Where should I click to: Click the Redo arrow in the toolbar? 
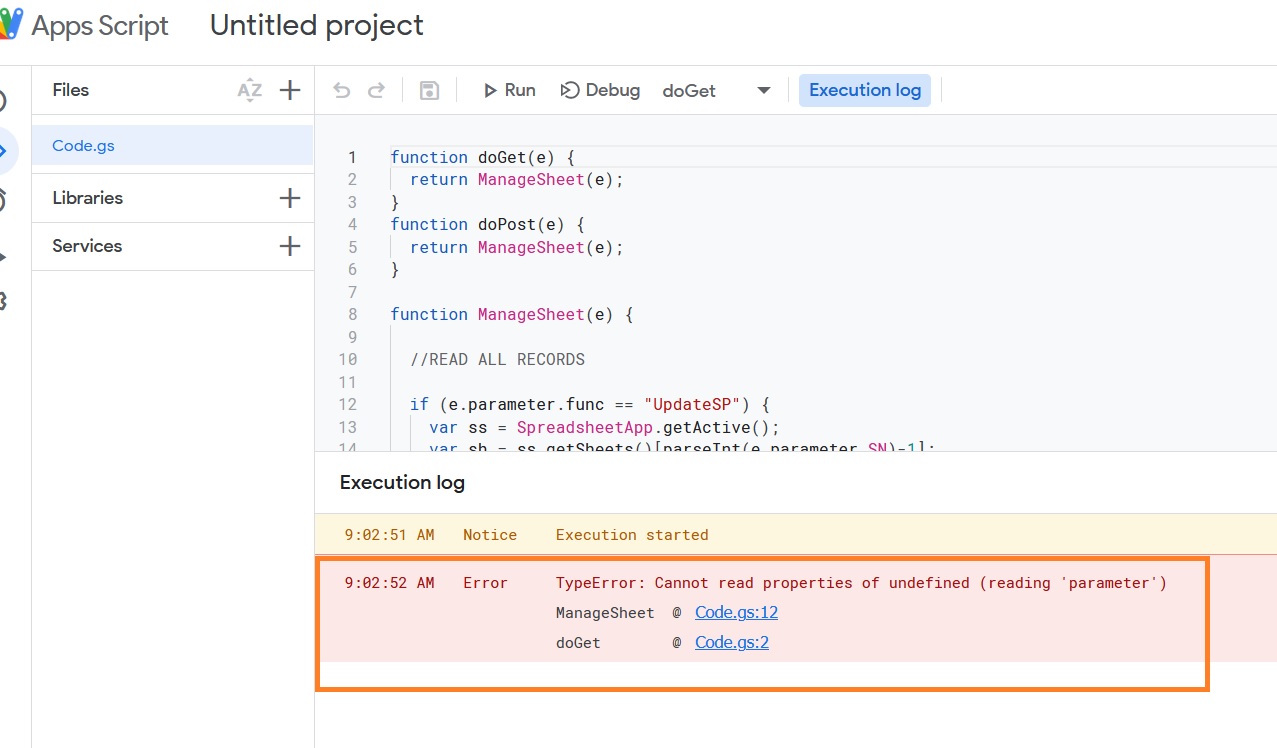pyautogui.click(x=376, y=91)
